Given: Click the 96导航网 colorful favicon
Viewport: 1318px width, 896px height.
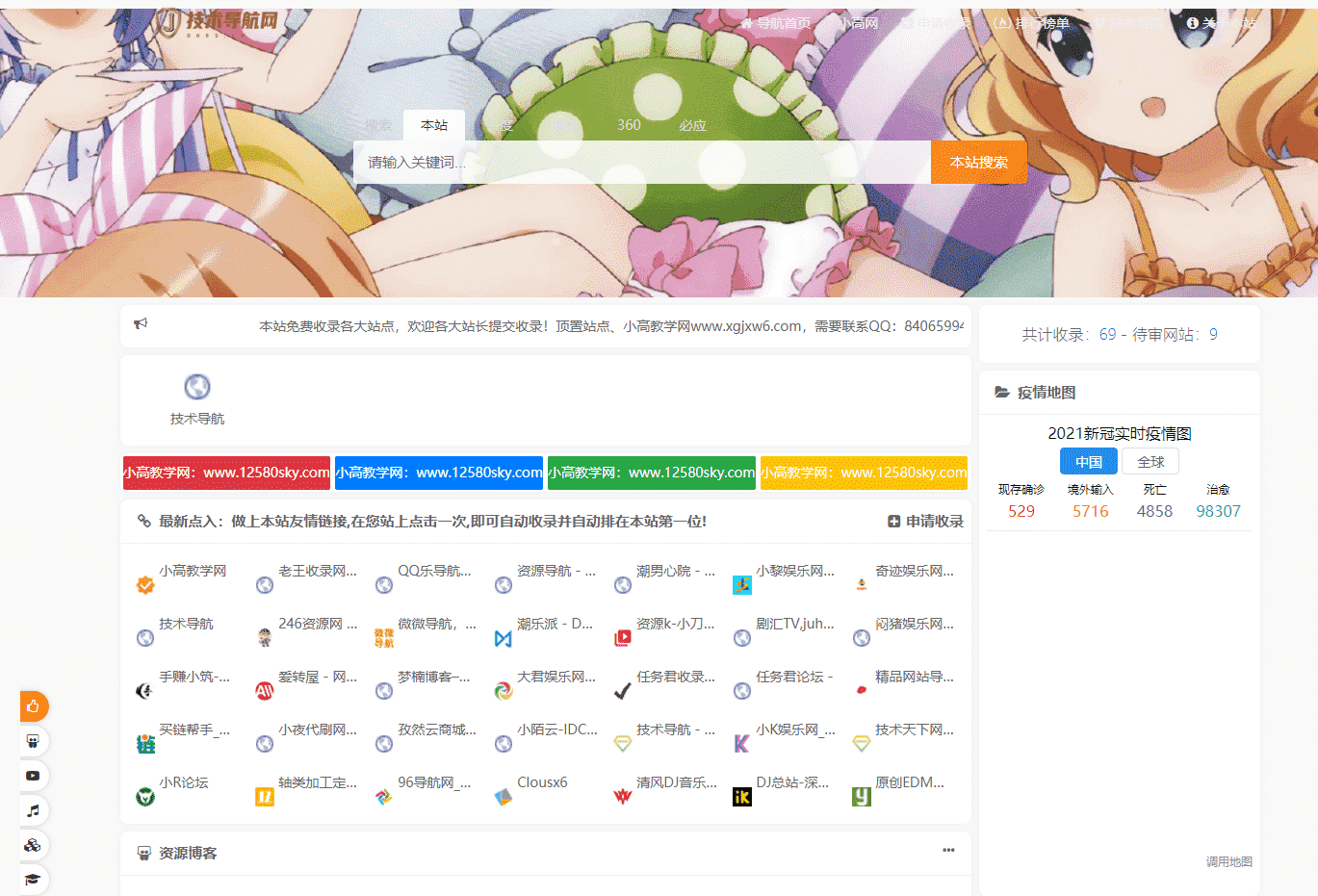Looking at the screenshot, I should [384, 796].
